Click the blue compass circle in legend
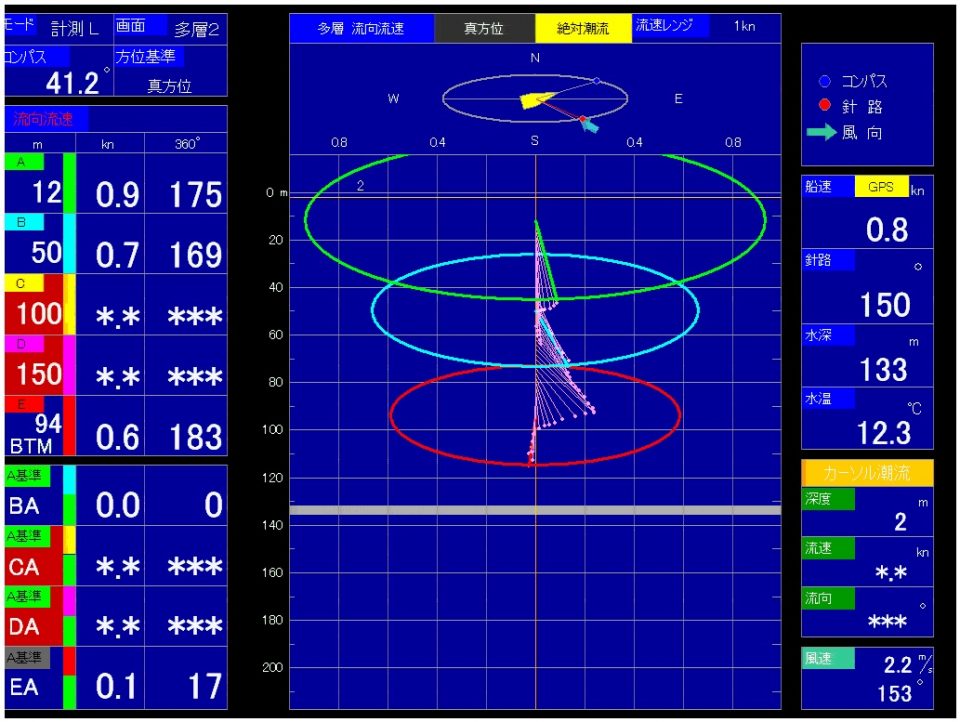This screenshot has height=722, width=960. pyautogui.click(x=824, y=82)
